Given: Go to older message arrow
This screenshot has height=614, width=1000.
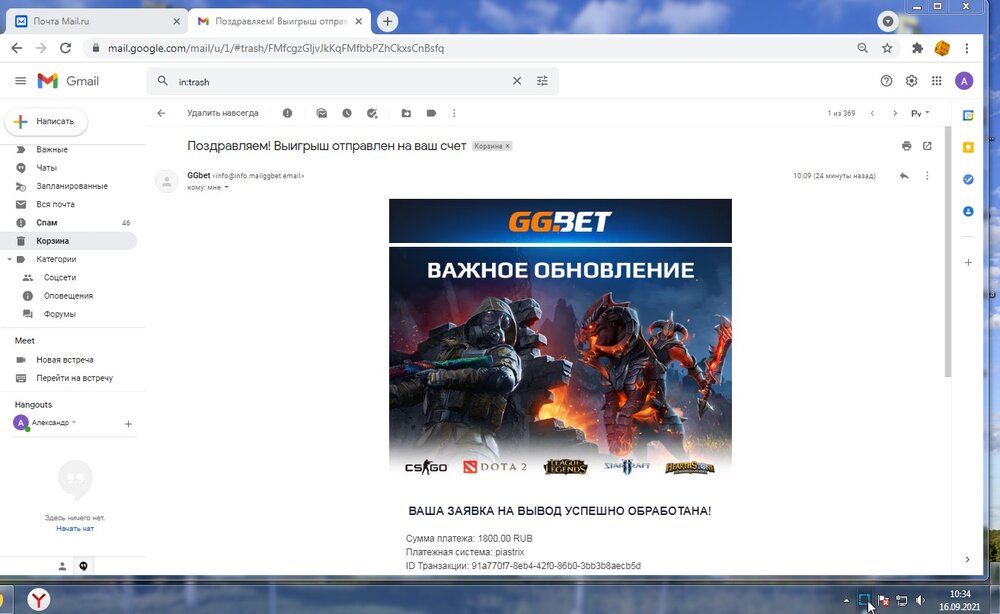Looking at the screenshot, I should point(895,113).
